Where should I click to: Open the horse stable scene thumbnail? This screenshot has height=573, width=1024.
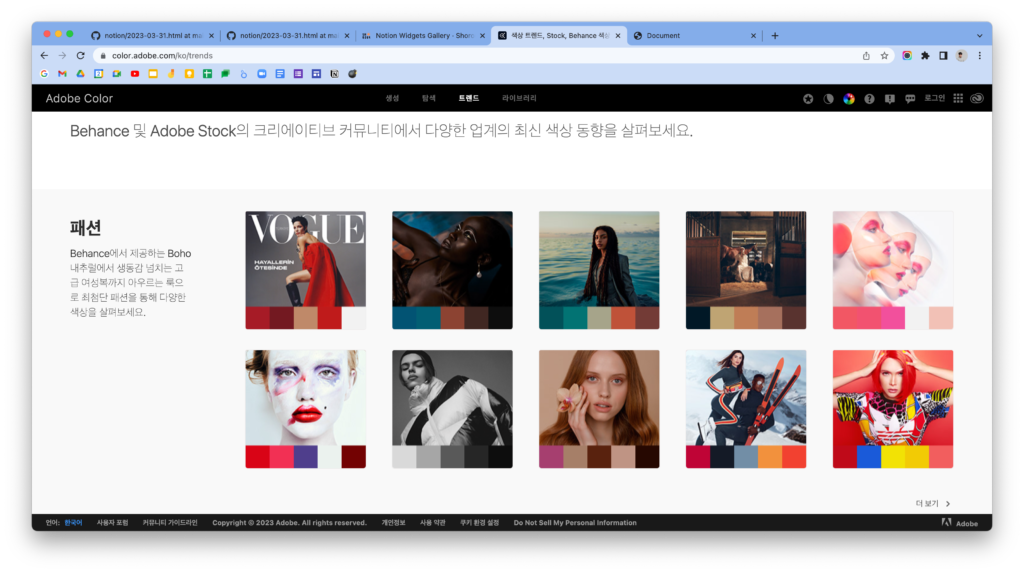pyautogui.click(x=746, y=259)
